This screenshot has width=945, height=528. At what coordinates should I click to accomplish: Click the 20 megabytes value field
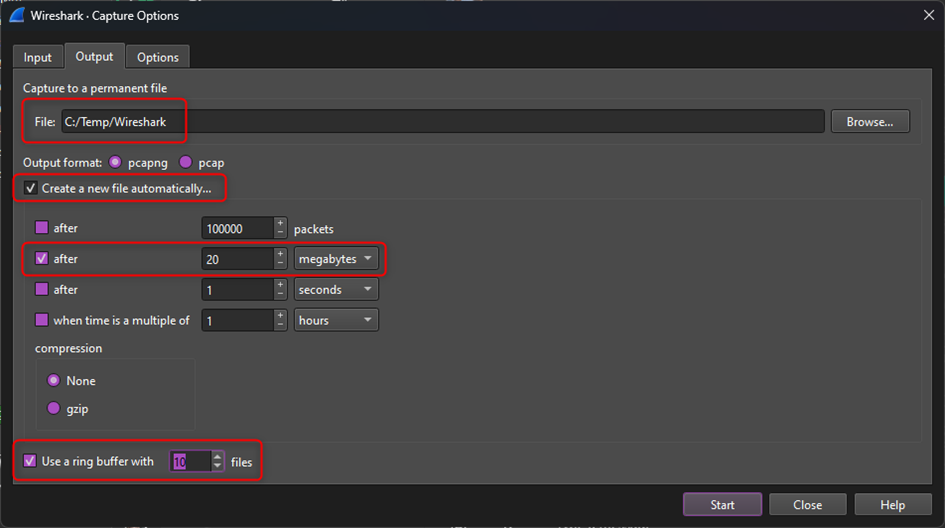point(237,259)
